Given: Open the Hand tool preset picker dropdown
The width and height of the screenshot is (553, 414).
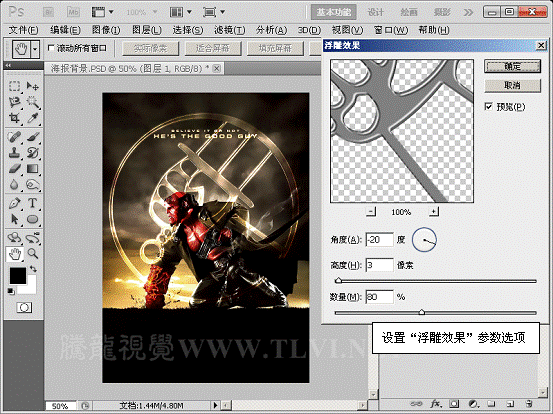Looking at the screenshot, I should [35, 49].
